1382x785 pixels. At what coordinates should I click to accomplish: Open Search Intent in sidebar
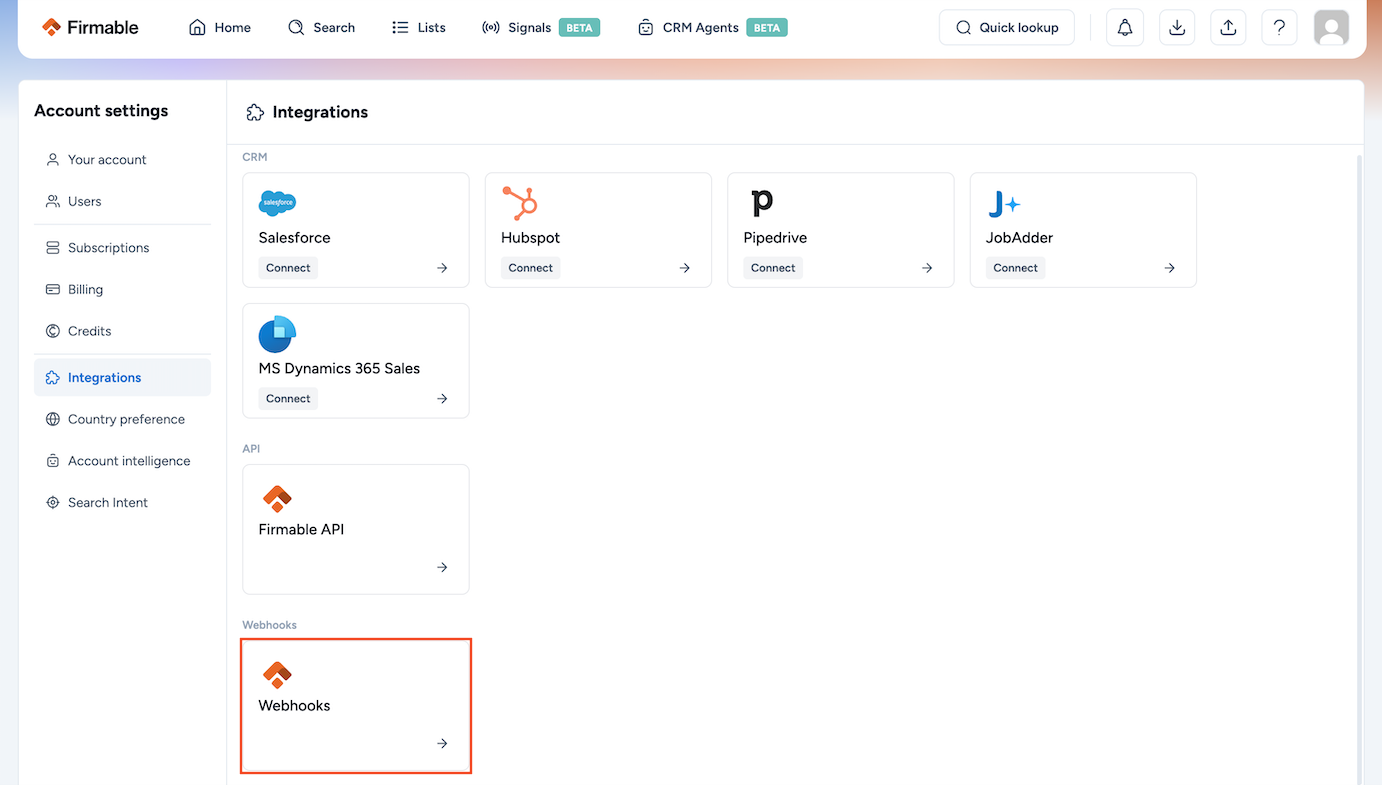pos(122,503)
